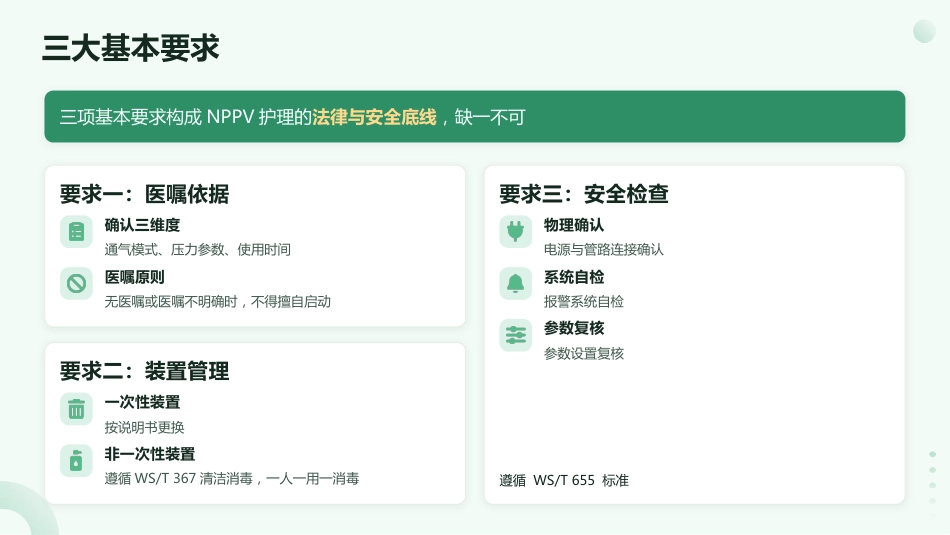Click the power plug icon beside 物理确认
This screenshot has height=535, width=950.
pyautogui.click(x=516, y=231)
